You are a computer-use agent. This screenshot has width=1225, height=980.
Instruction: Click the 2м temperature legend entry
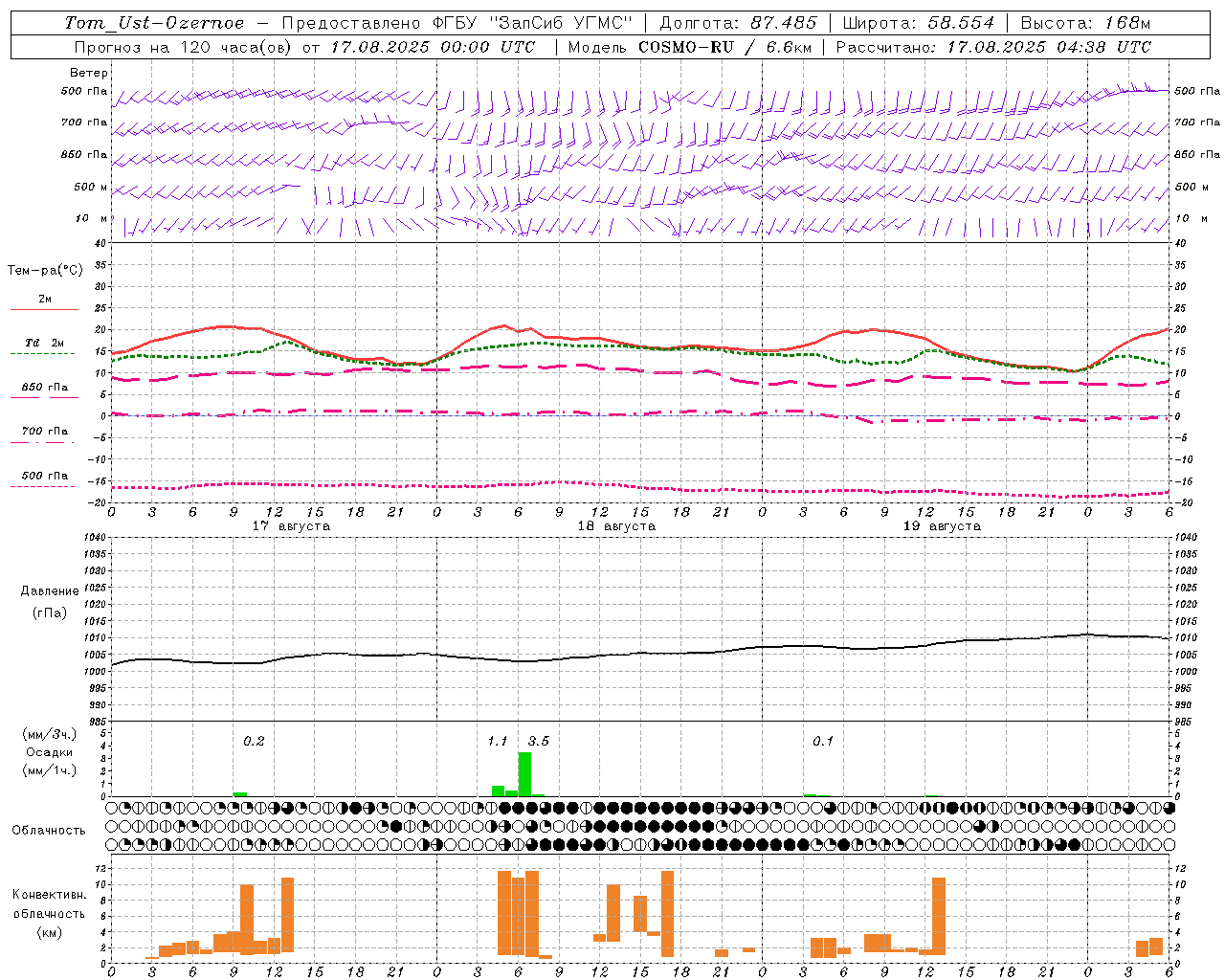pos(45,299)
